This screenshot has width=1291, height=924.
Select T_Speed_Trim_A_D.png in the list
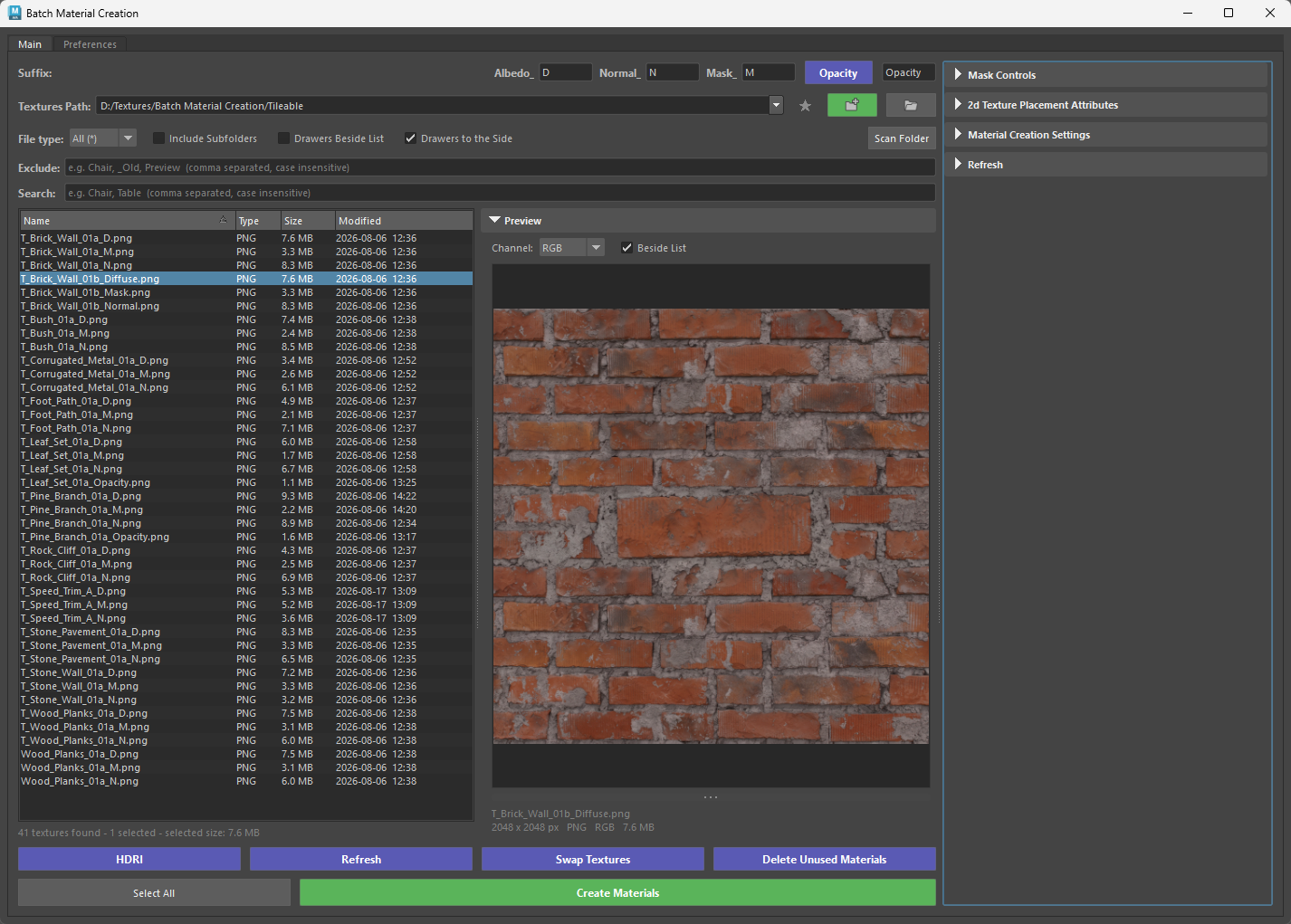(x=246, y=591)
